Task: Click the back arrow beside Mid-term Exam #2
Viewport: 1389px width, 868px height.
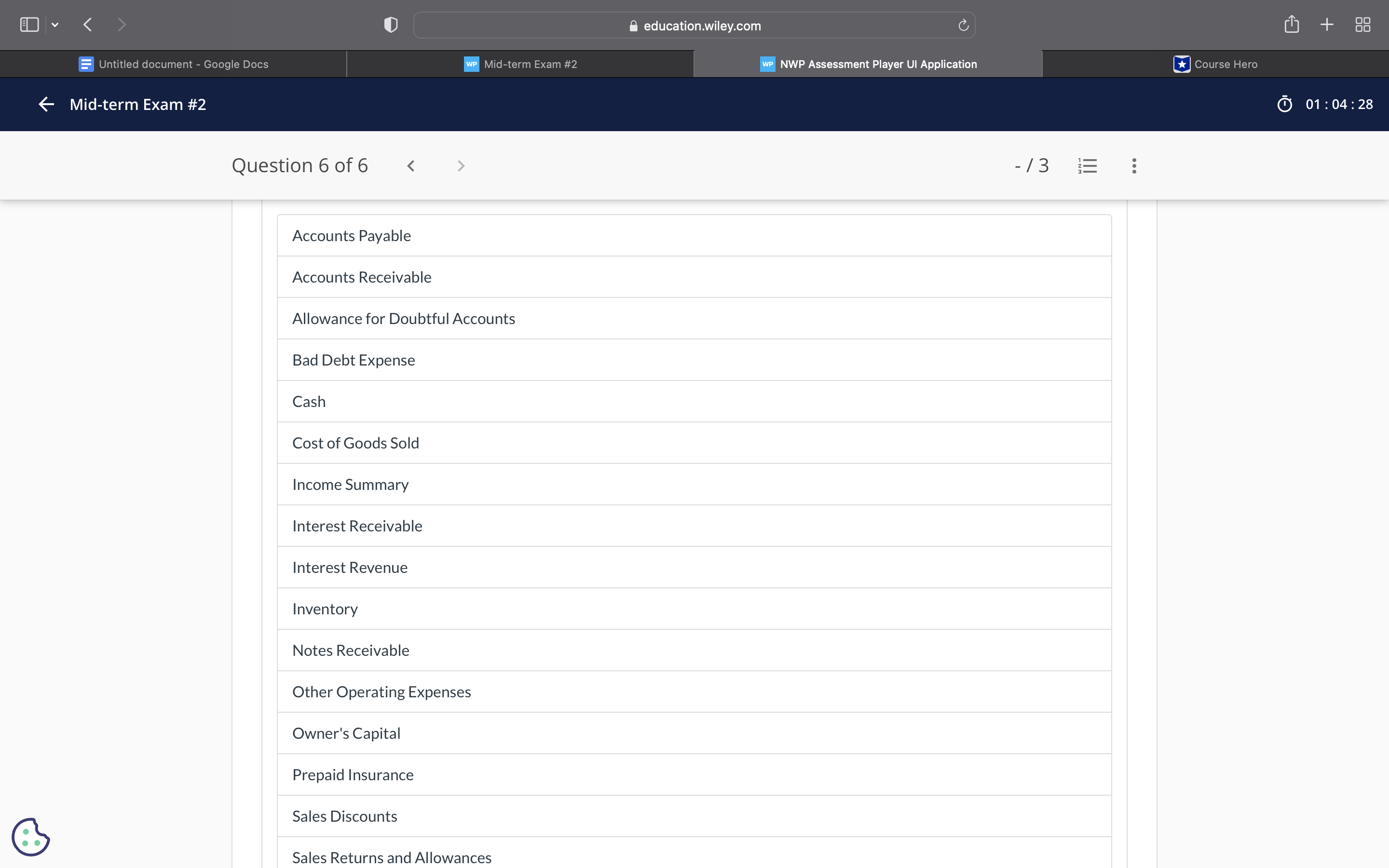Action: tap(46, 105)
